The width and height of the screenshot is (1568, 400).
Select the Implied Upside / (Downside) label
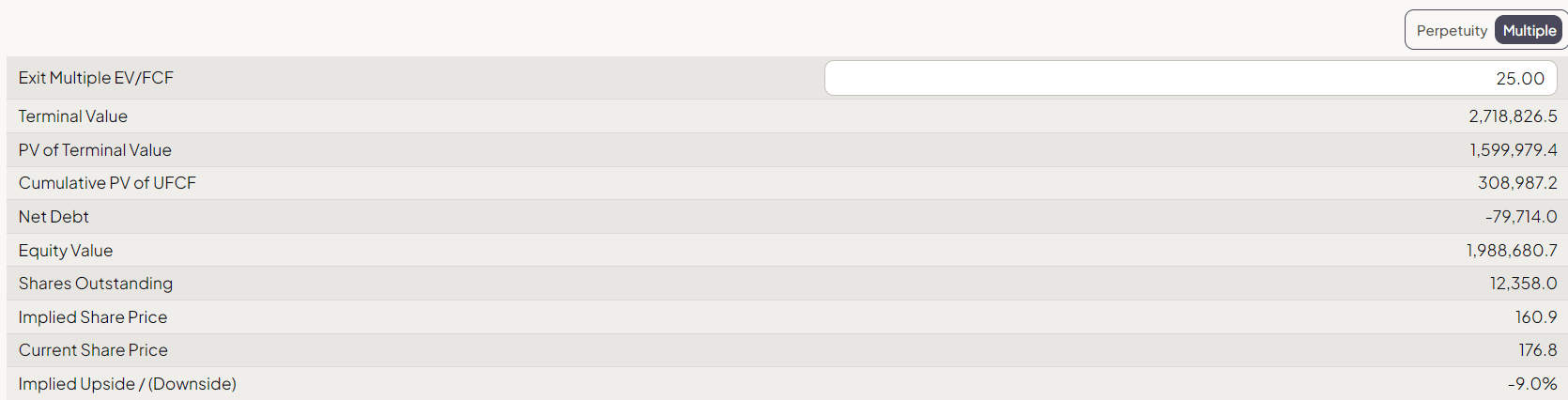[128, 384]
